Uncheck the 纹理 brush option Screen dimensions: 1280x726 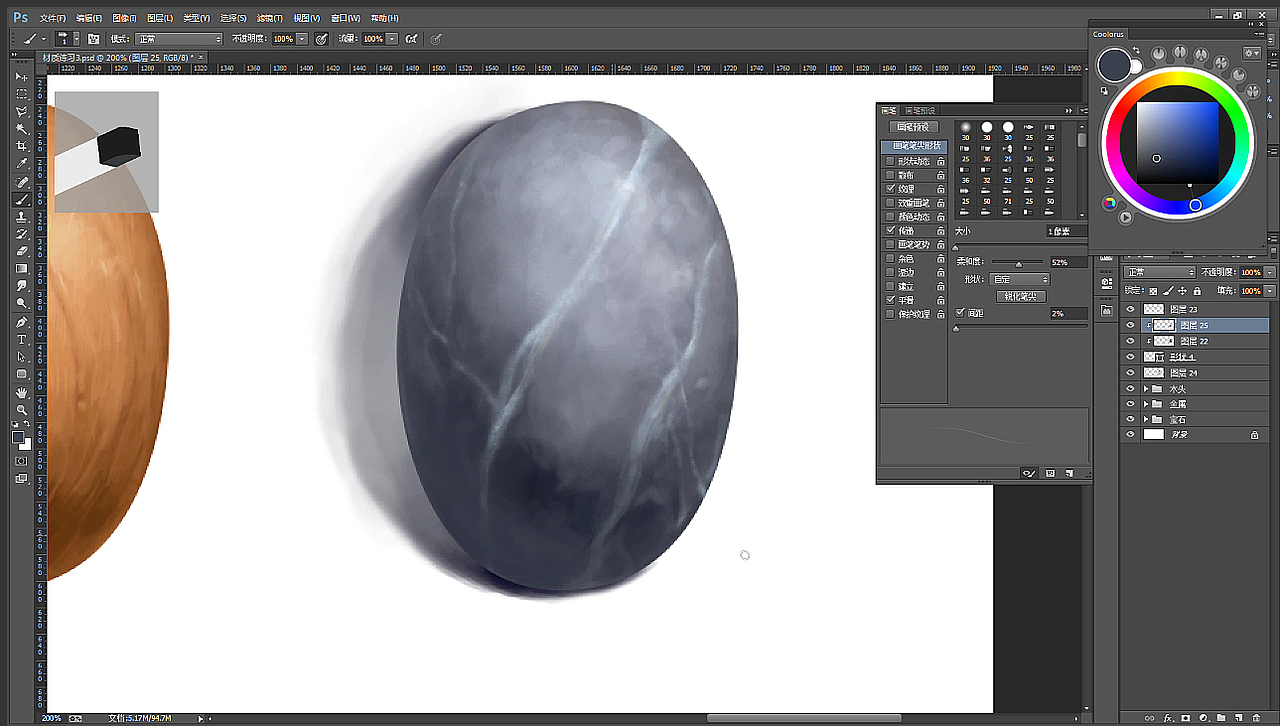891,189
